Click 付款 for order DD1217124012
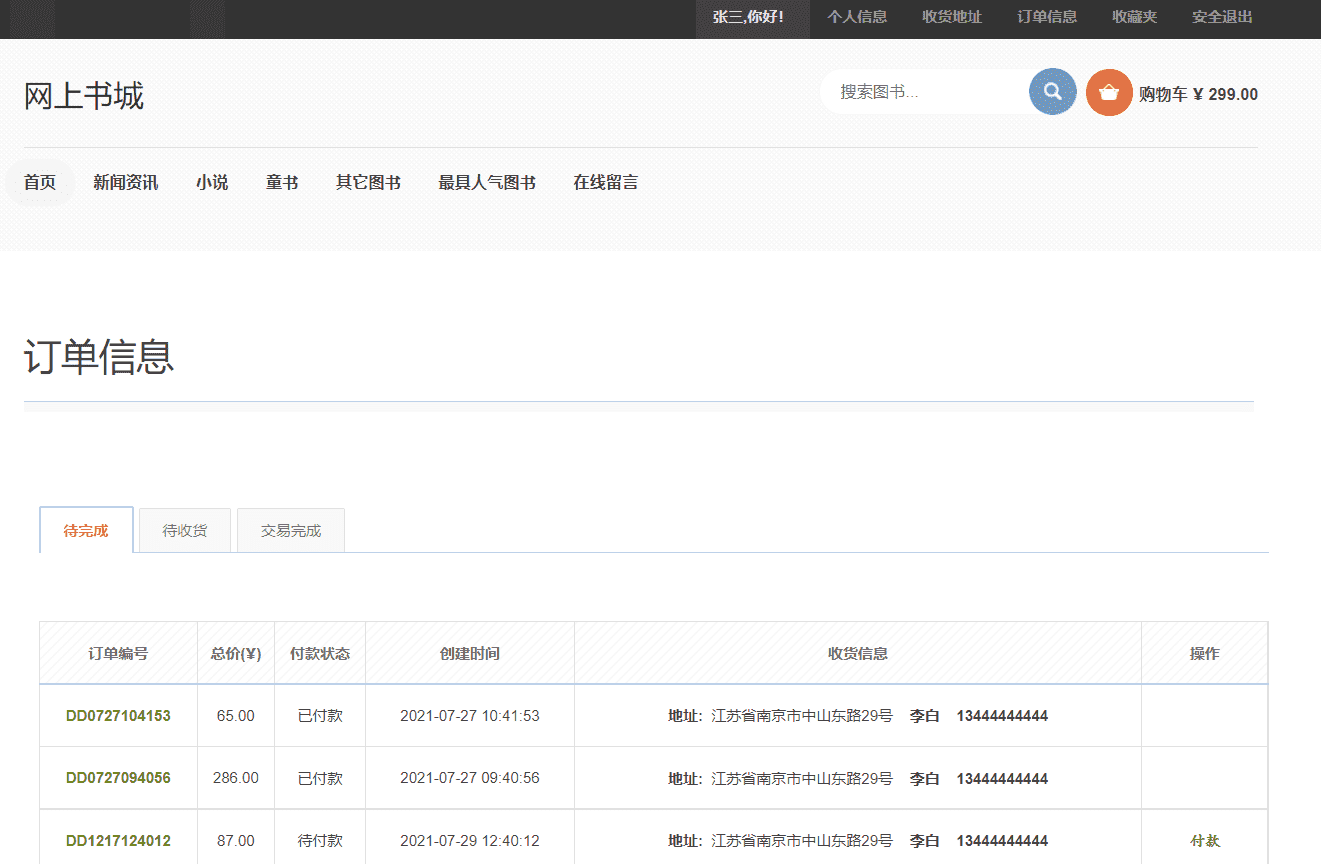Screen dimensions: 1321x864 click(x=1205, y=841)
